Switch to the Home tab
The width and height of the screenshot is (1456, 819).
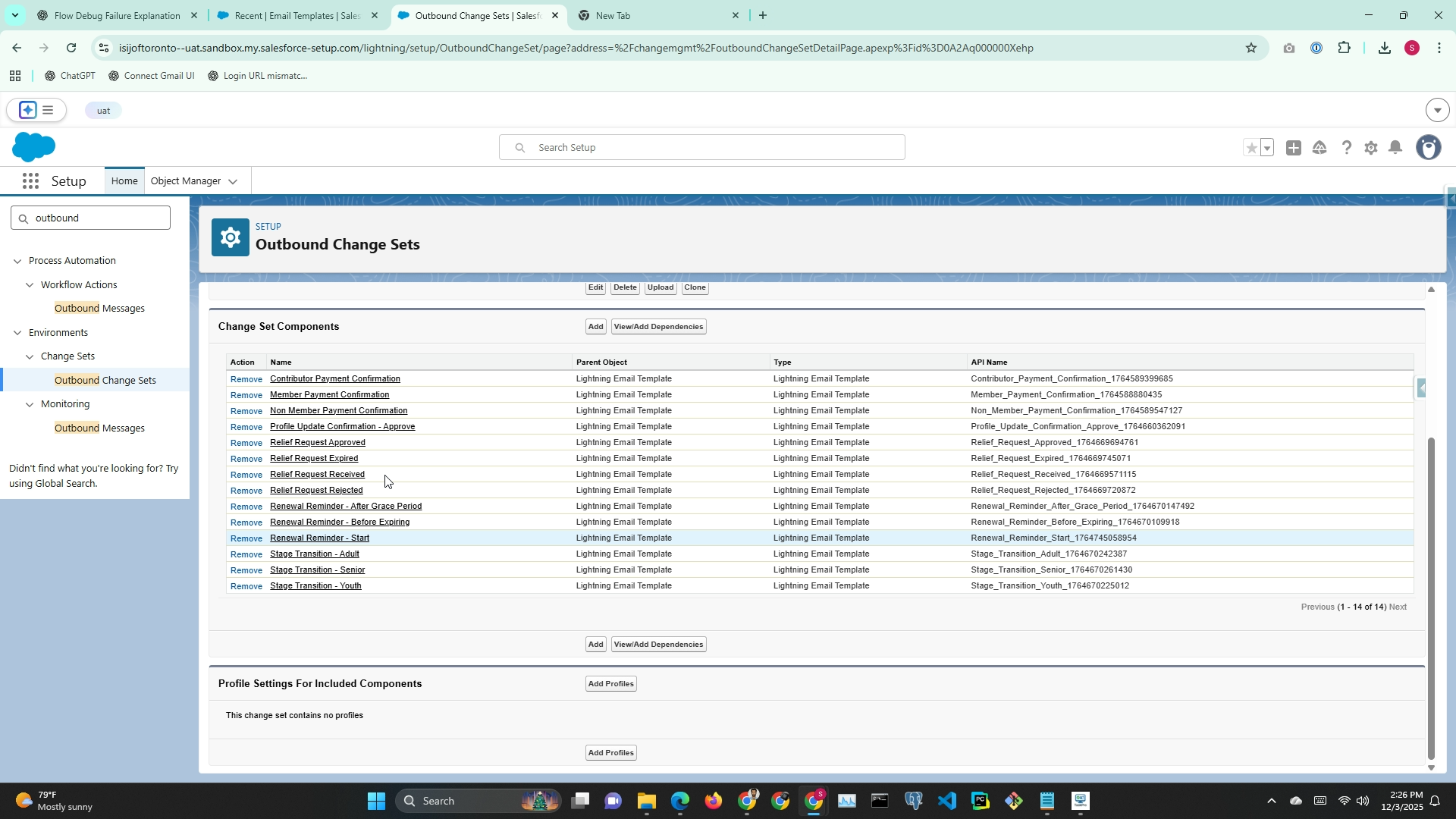(124, 181)
